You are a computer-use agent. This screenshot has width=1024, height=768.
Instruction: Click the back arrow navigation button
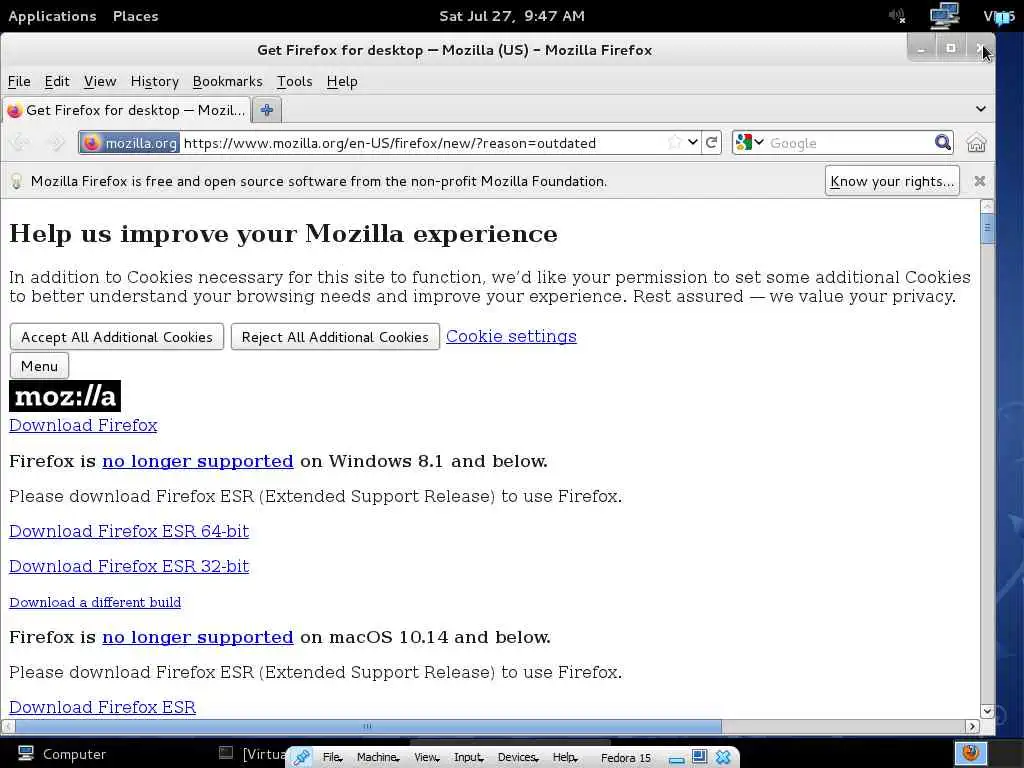point(20,142)
